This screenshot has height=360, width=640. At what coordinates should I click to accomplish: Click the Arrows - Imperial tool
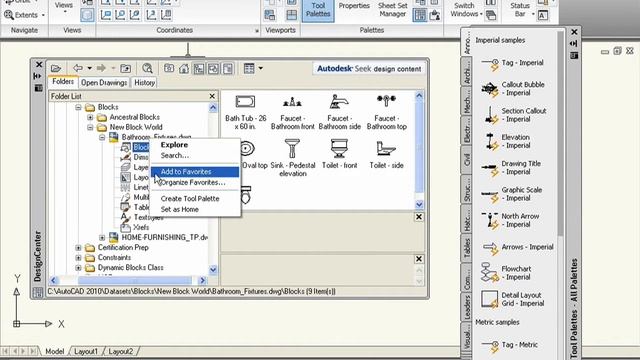pyautogui.click(x=518, y=247)
